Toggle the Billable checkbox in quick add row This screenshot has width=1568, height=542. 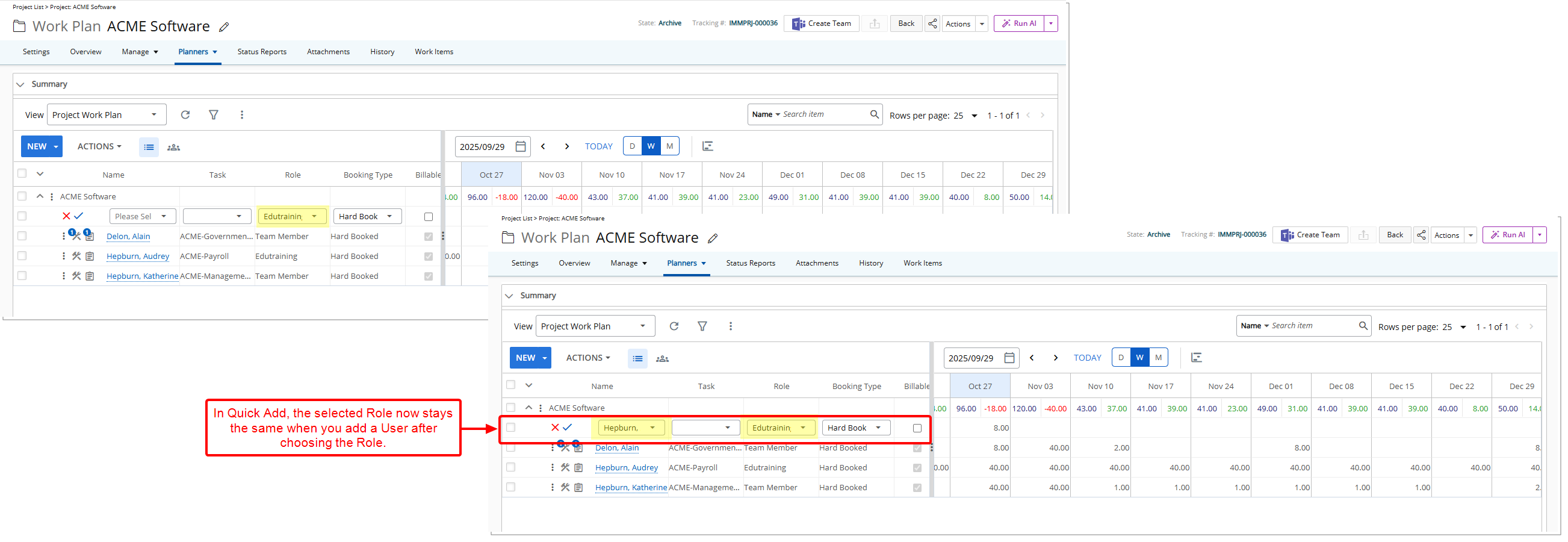click(x=917, y=428)
